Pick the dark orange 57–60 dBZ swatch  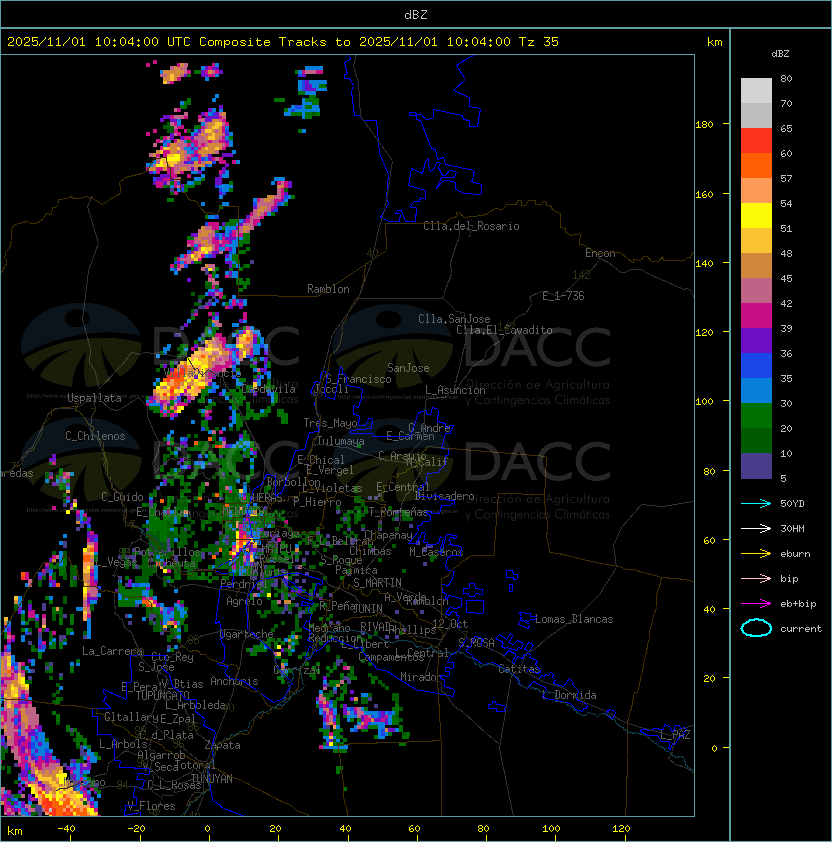756,165
